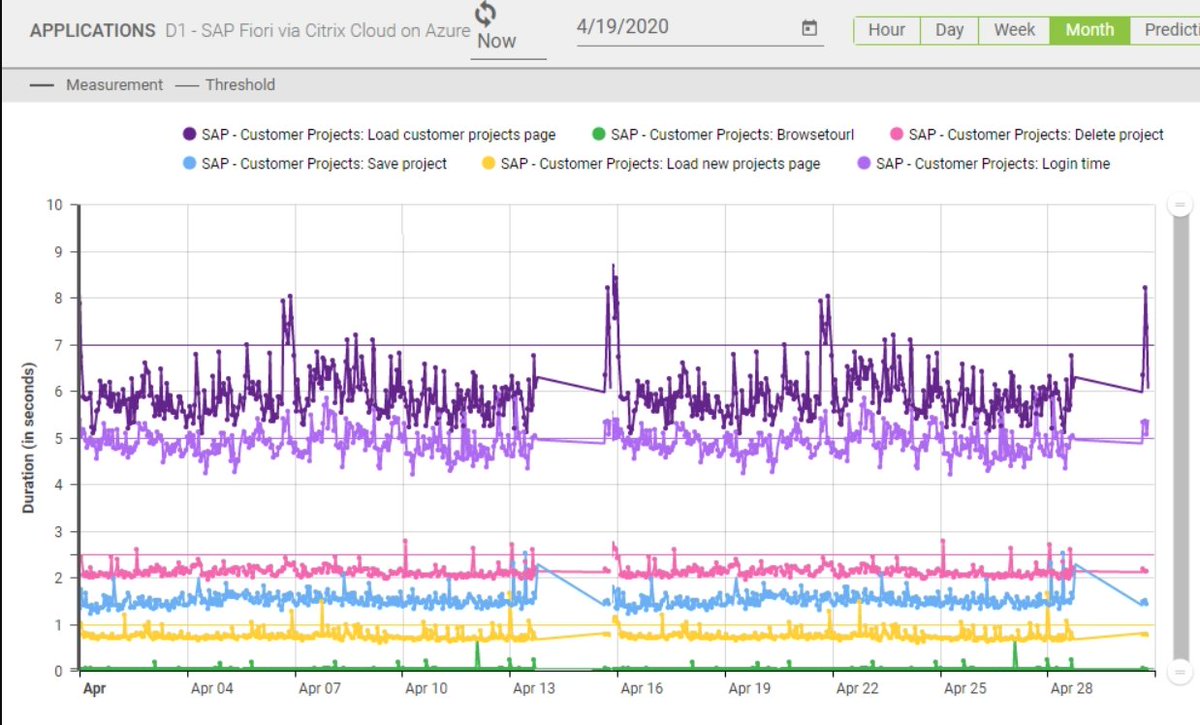1200x725 pixels.
Task: Toggle the Measurement legend item
Action: 113,85
